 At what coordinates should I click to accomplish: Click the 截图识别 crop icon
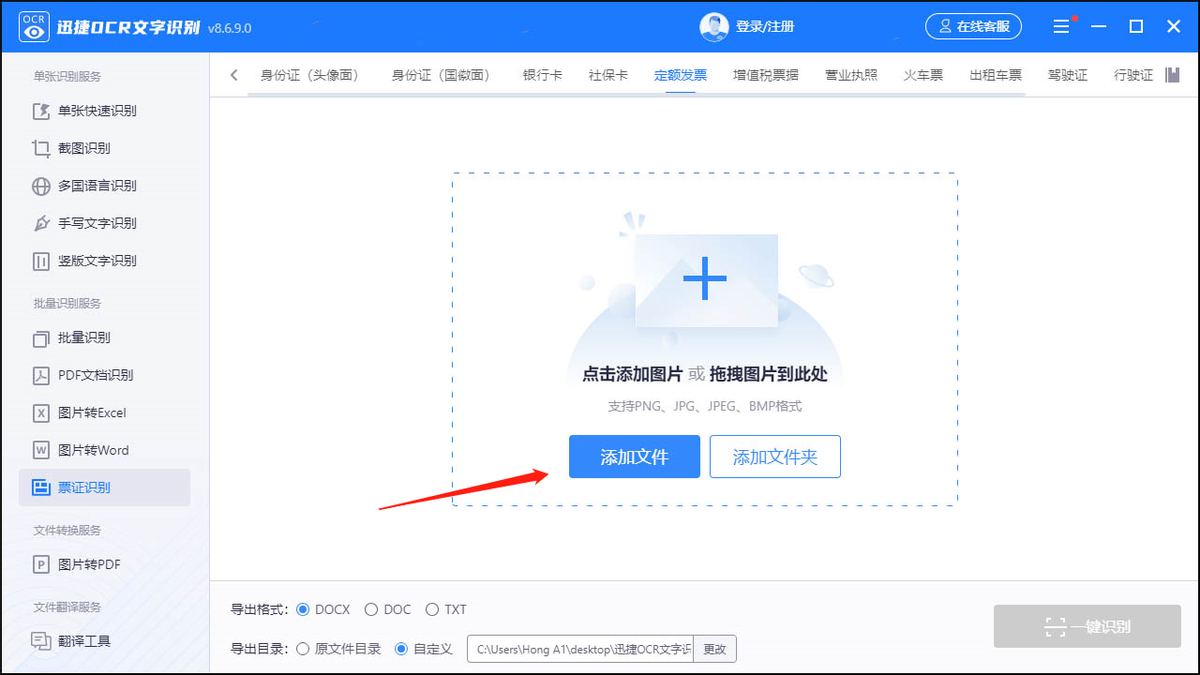click(x=41, y=148)
